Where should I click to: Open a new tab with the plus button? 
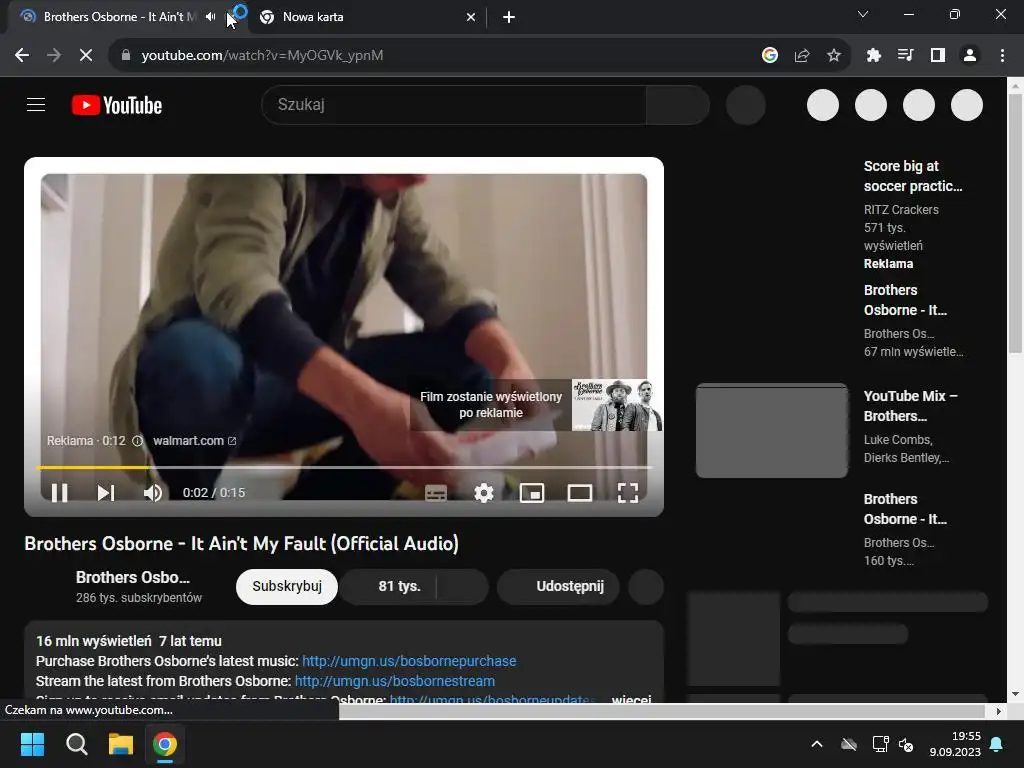tap(509, 17)
